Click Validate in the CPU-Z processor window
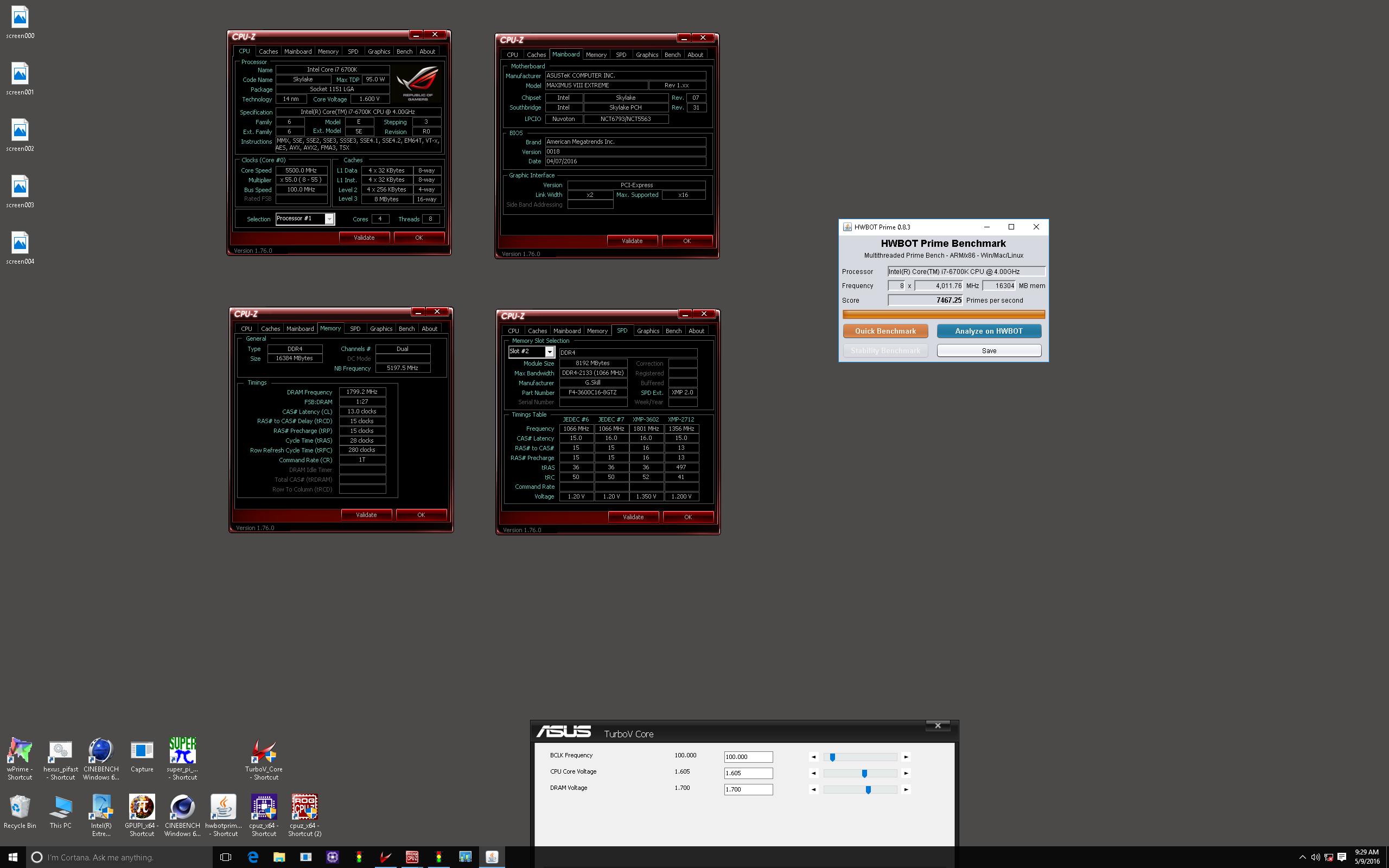Screen dimensions: 1389x868 364,238
